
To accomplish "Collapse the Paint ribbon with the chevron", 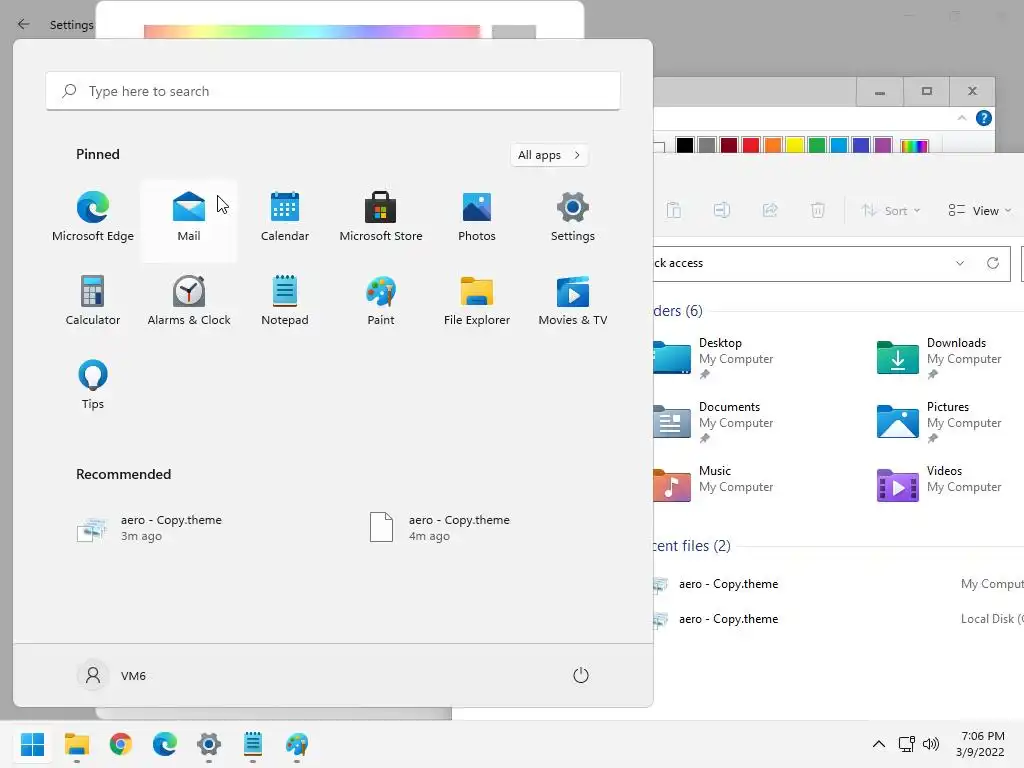I will 962,118.
